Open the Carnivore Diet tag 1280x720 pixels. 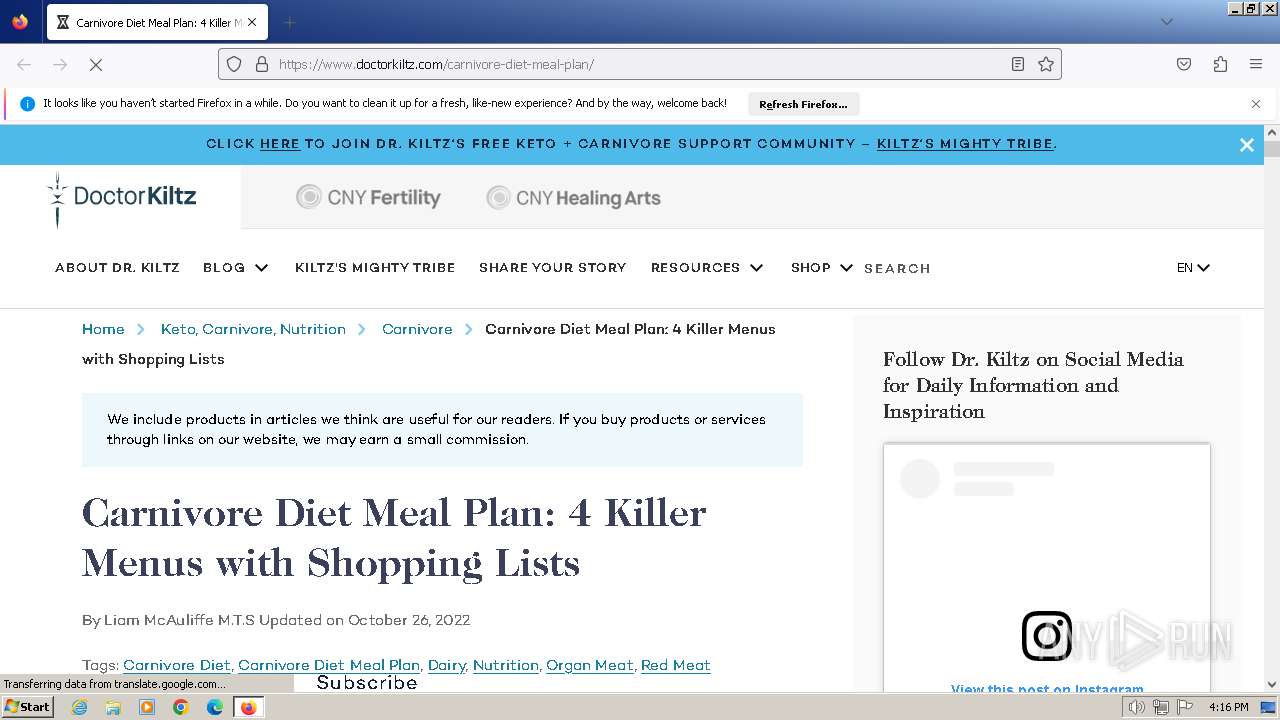(x=177, y=665)
